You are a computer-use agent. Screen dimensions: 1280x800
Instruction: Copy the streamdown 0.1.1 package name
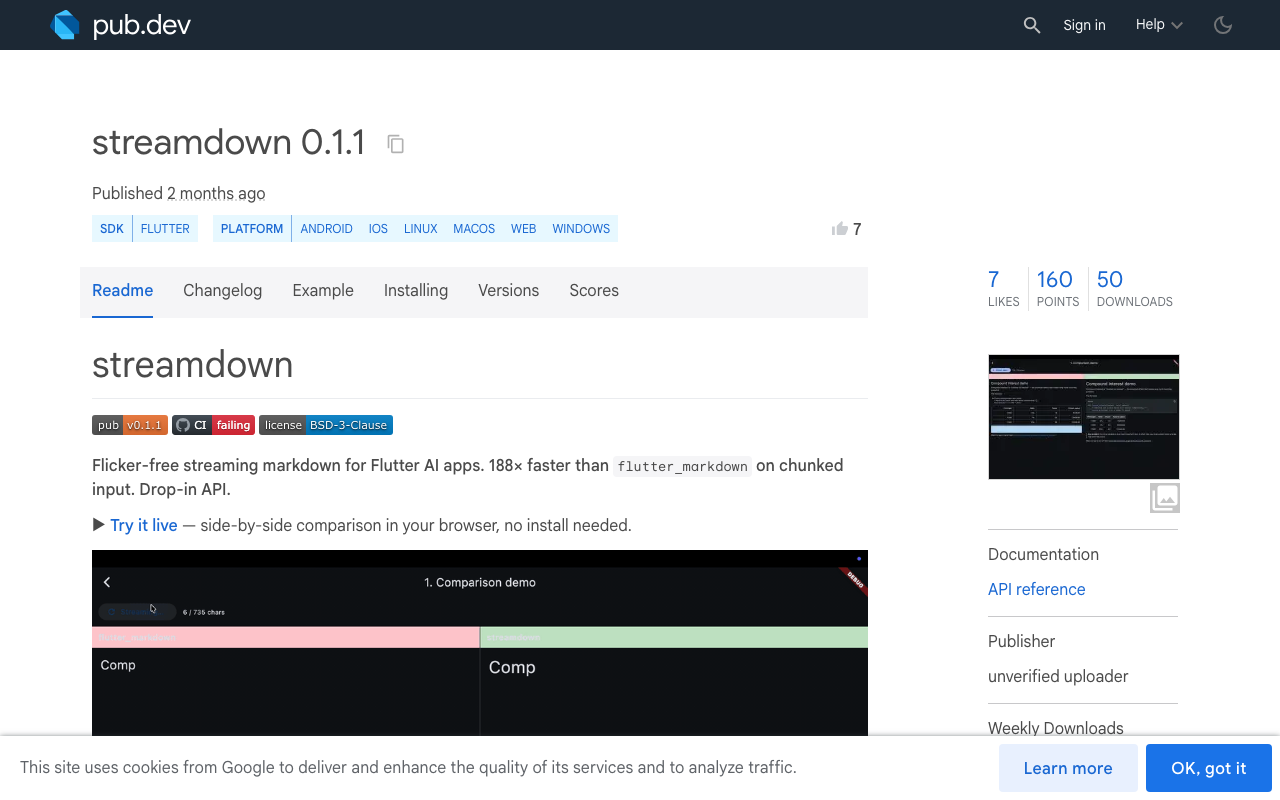click(x=396, y=144)
